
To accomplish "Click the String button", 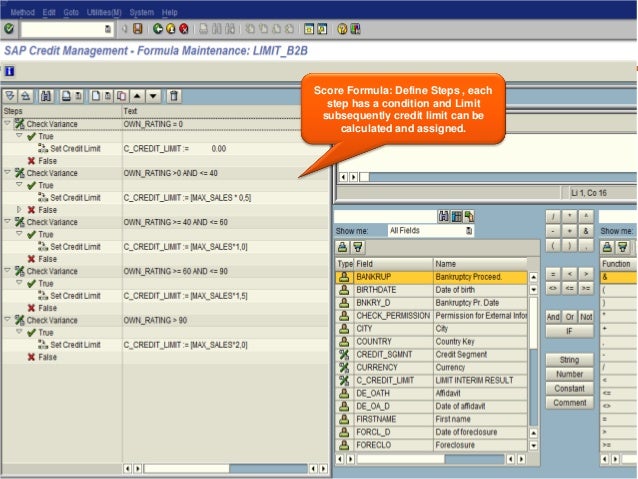I will [569, 360].
